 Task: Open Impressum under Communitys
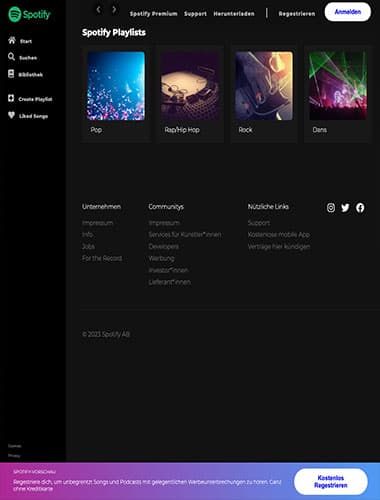pyautogui.click(x=164, y=223)
